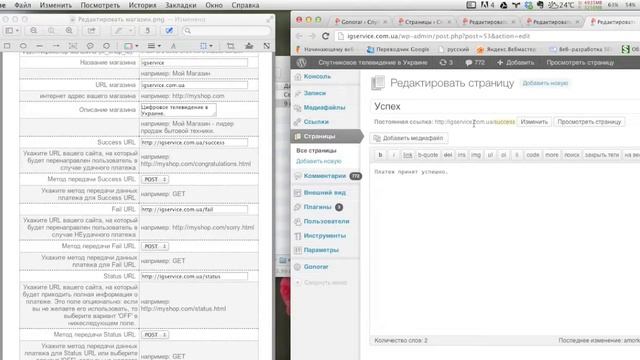The image size is (640, 360).
Task: Select the arrow drawing tool
Action: click(56, 46)
